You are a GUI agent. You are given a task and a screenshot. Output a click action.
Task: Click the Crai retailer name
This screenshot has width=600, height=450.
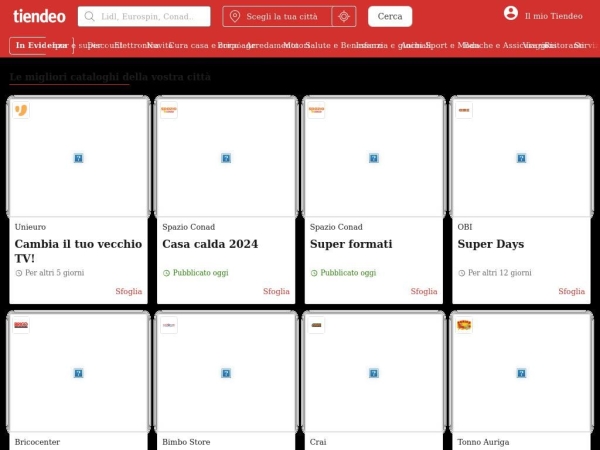[318, 442]
